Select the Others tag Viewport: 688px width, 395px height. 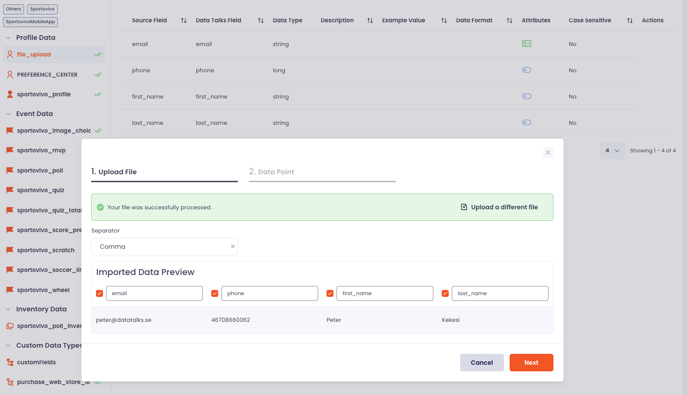click(14, 9)
